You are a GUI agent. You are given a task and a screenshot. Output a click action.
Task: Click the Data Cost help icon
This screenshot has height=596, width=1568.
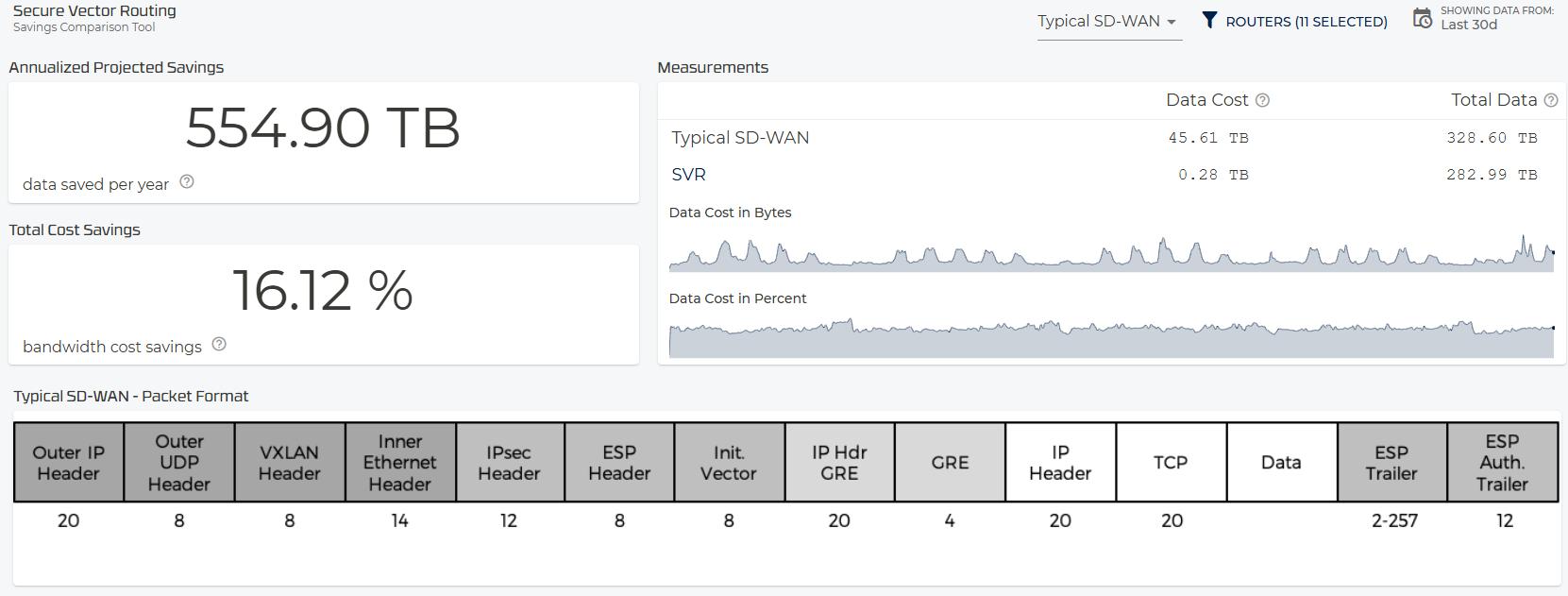[x=1262, y=100]
